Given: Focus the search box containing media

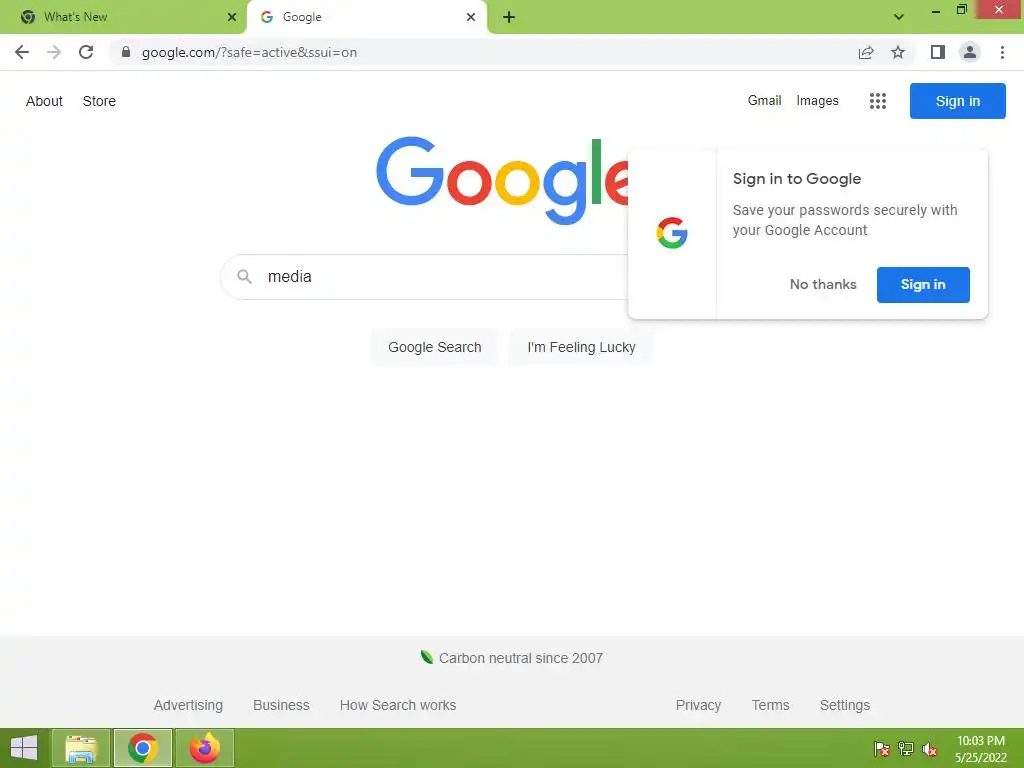Looking at the screenshot, I should pyautogui.click(x=424, y=277).
